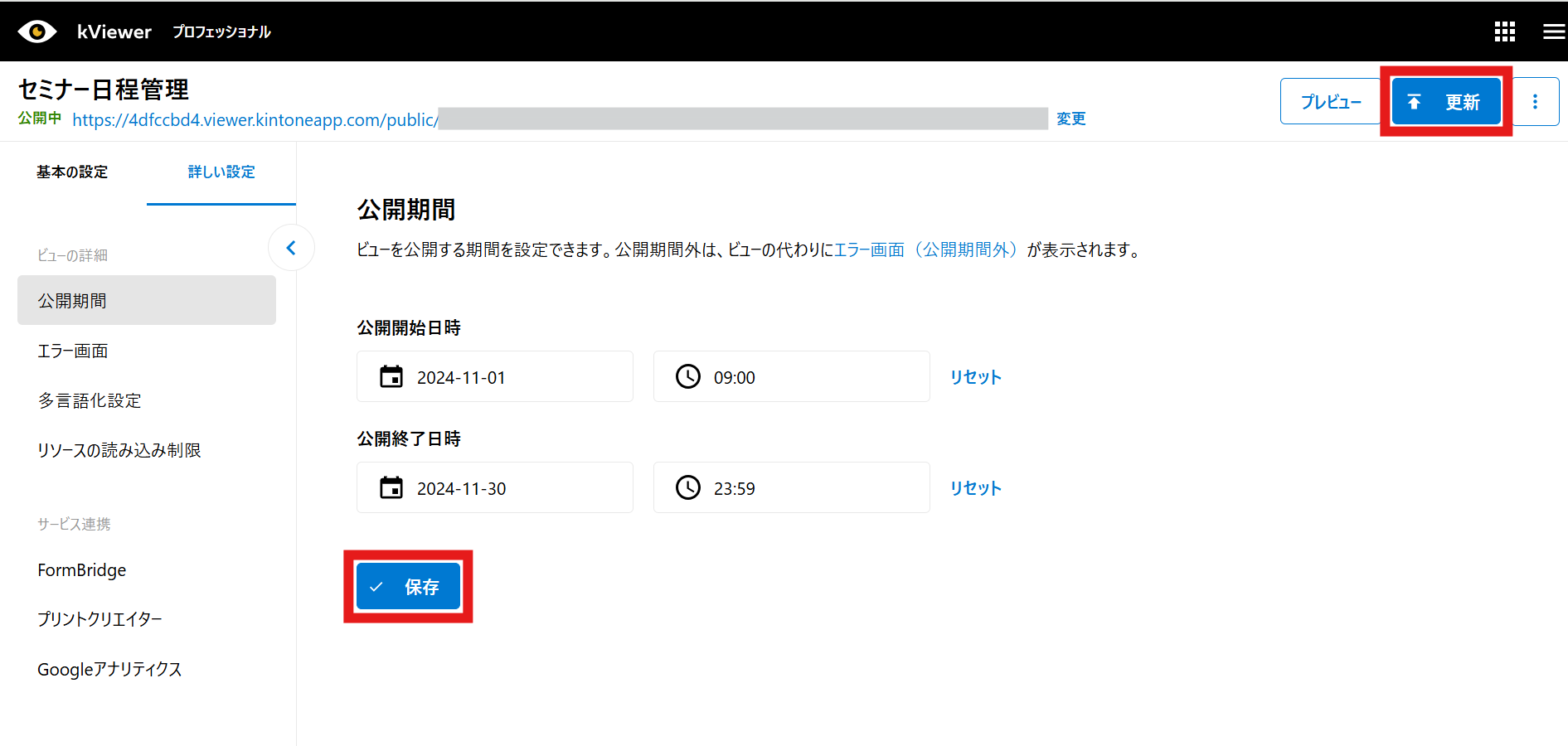Open the プレビュー preview button

tap(1330, 102)
